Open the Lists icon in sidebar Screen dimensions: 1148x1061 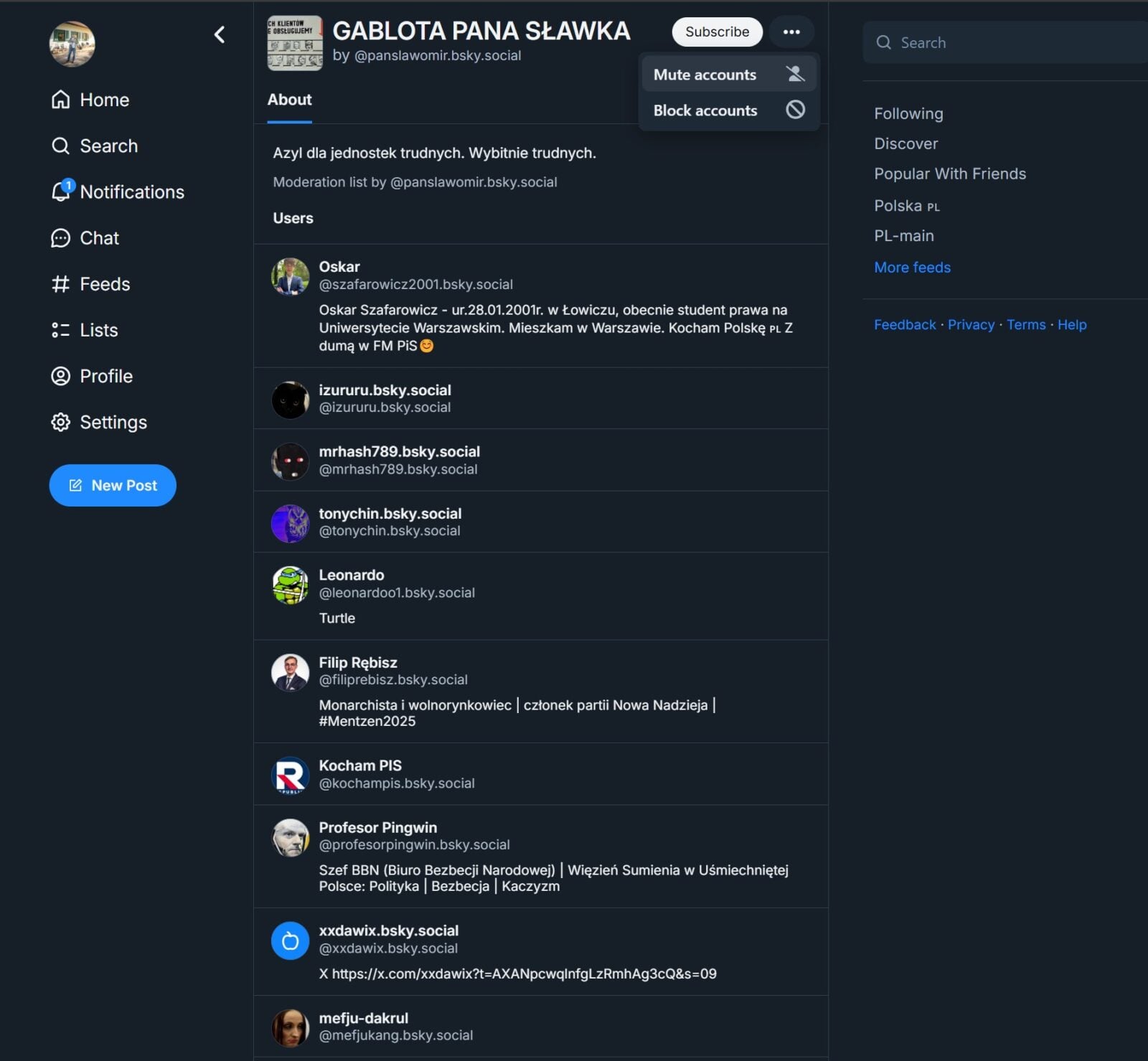point(61,330)
